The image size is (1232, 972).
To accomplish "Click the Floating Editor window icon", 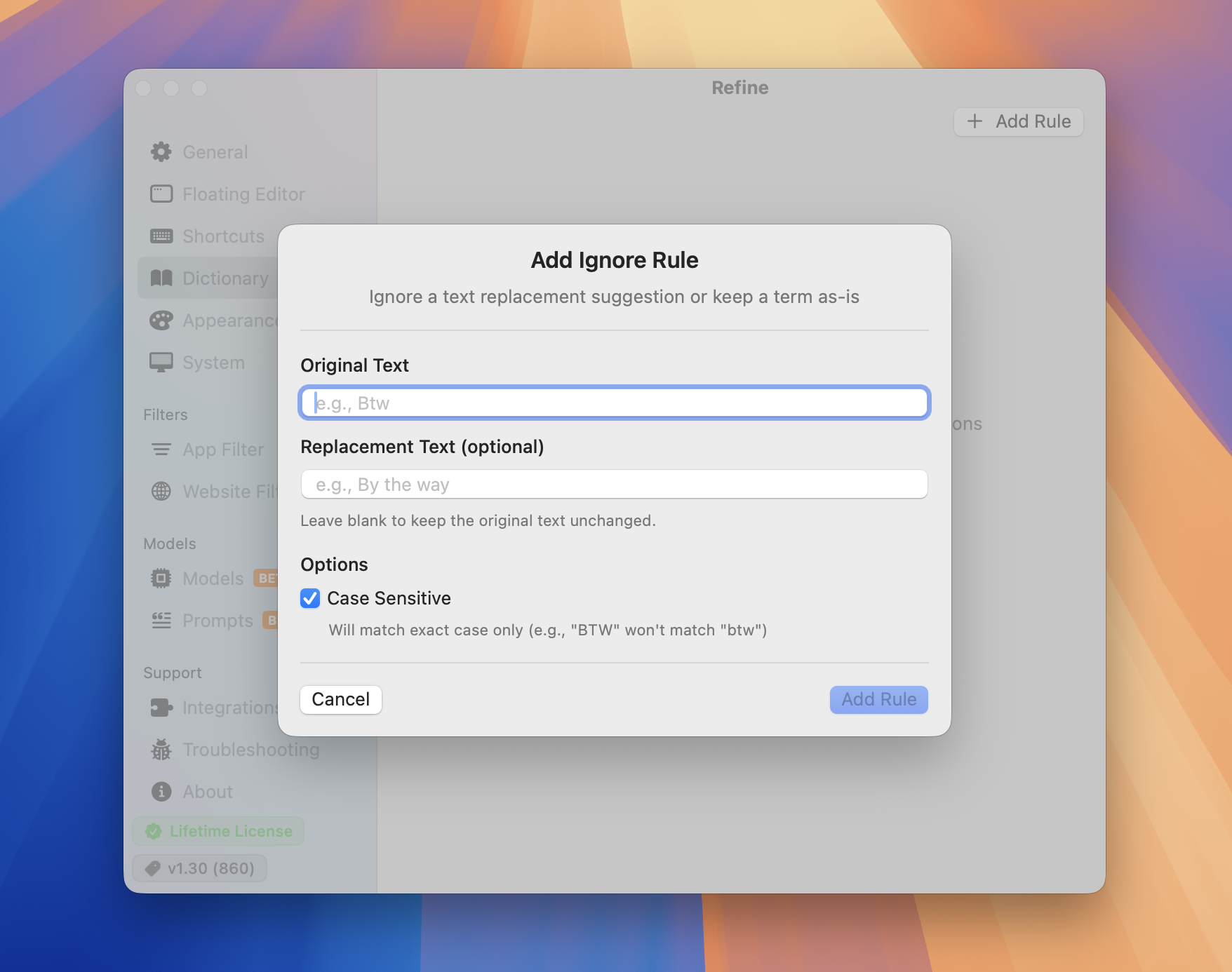I will tap(161, 194).
